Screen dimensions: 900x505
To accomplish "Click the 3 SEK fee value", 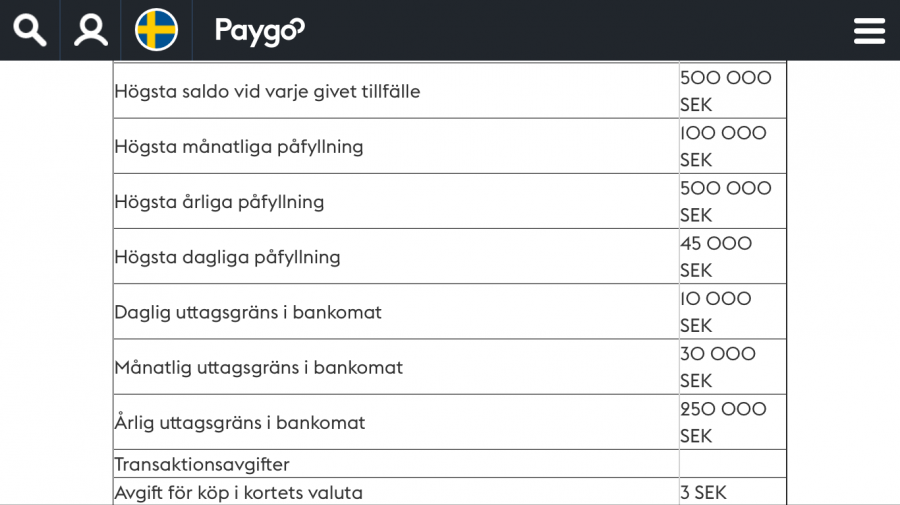I will (x=703, y=492).
